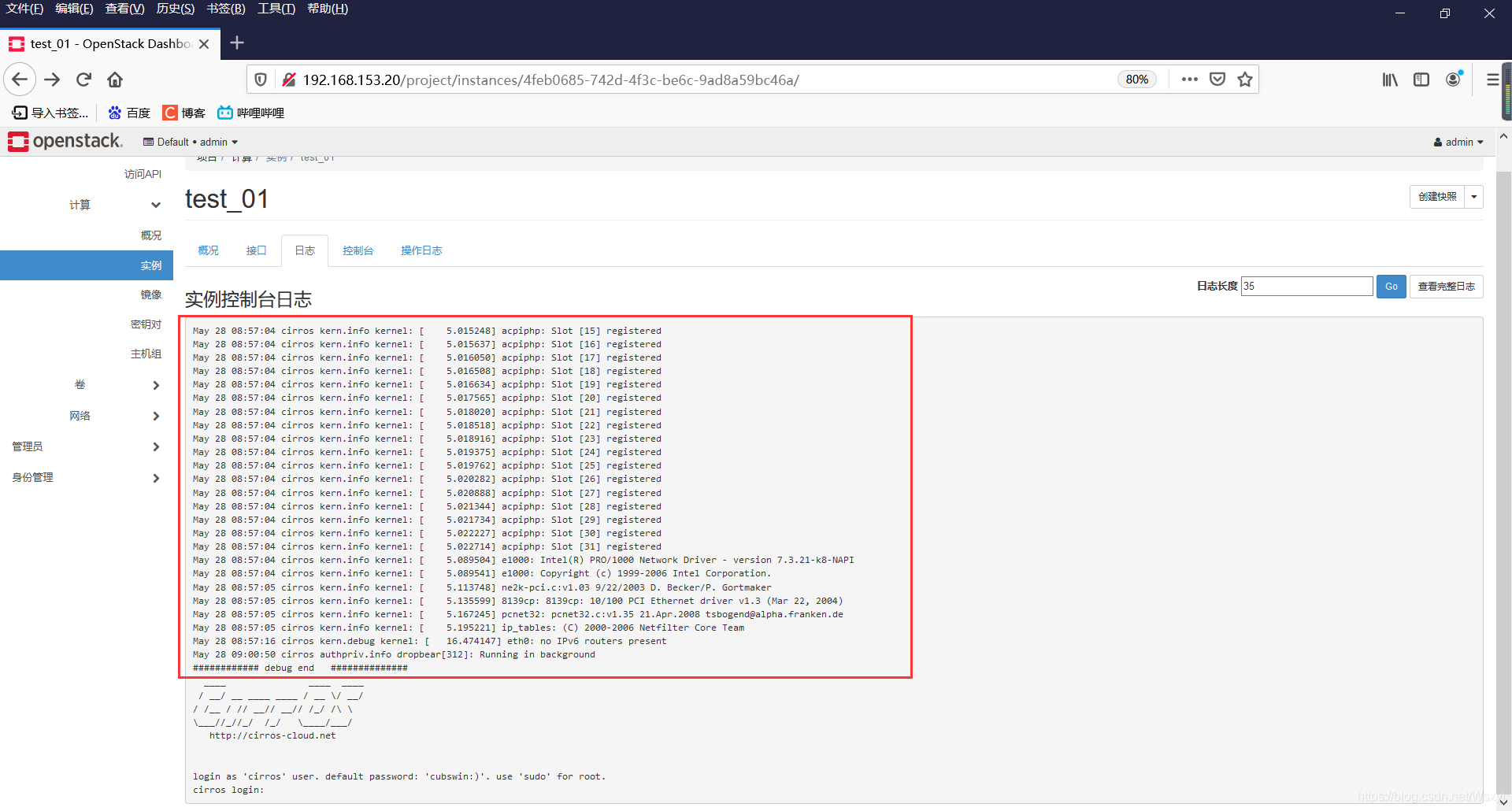The width and height of the screenshot is (1512, 811).
Task: Select 'http://cirros-cloud.net' log text
Action: 272,735
